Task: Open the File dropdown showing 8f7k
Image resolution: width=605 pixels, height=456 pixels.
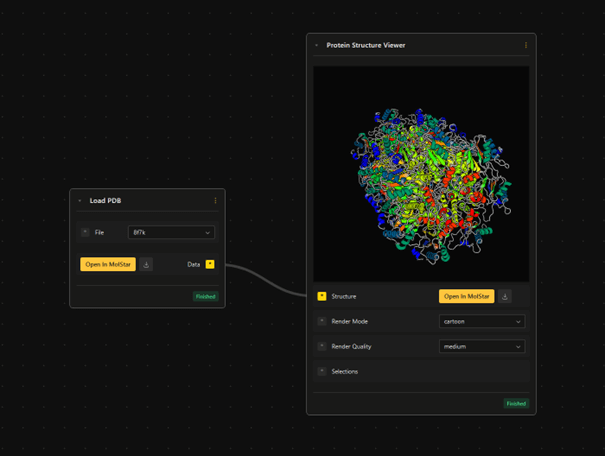Action: coord(171,233)
